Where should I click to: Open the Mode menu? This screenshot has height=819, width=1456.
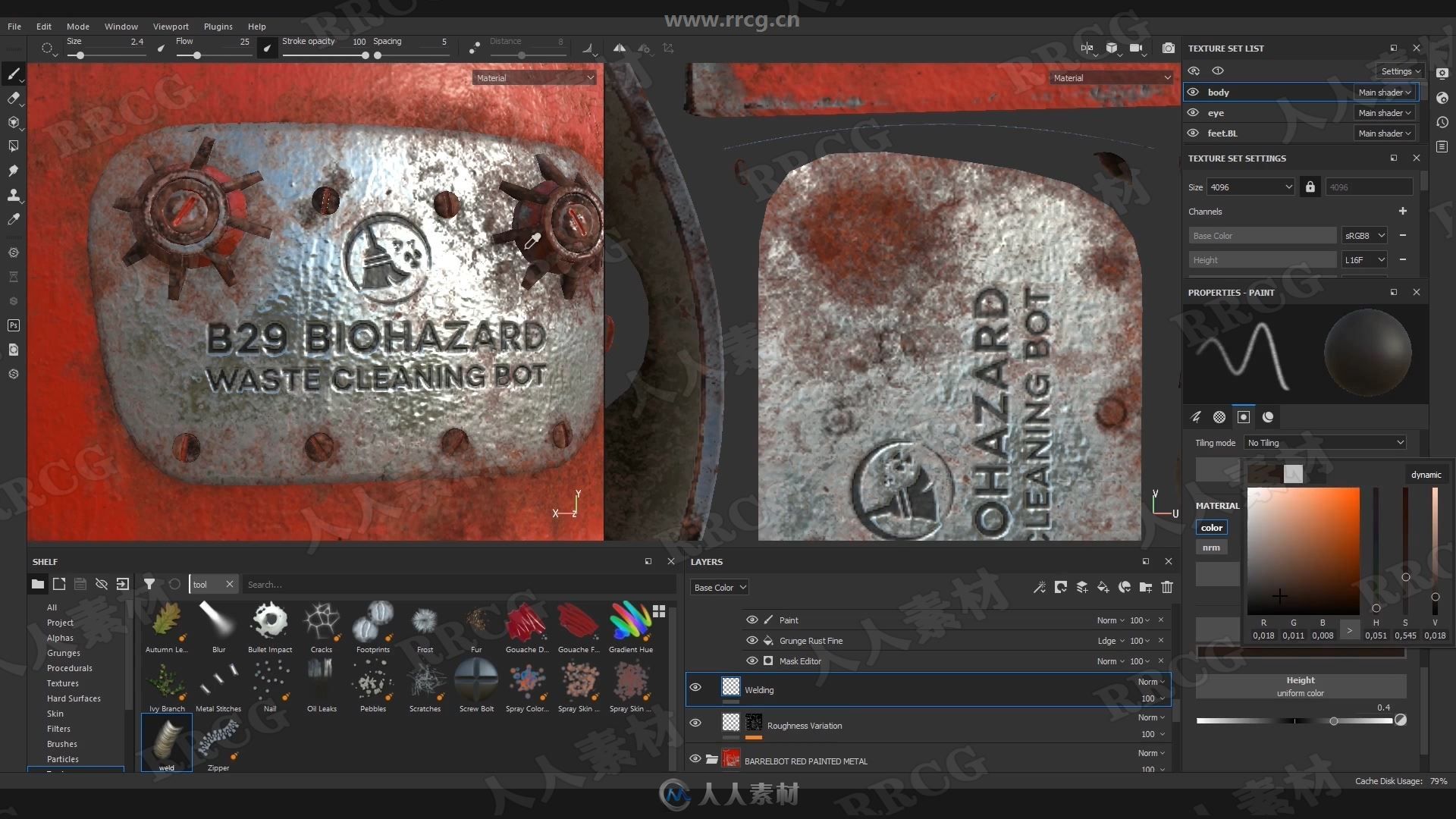(77, 26)
